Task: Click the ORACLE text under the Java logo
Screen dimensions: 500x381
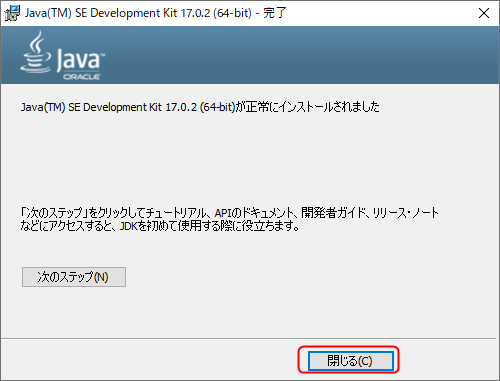Action: coord(82,77)
